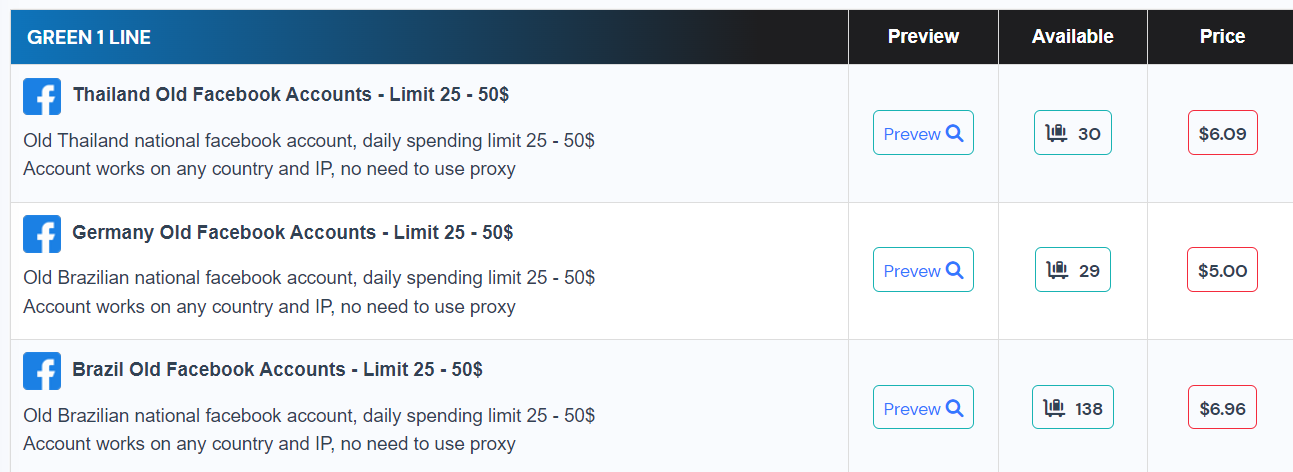
Task: Click the $6.09 price button
Action: [1222, 133]
